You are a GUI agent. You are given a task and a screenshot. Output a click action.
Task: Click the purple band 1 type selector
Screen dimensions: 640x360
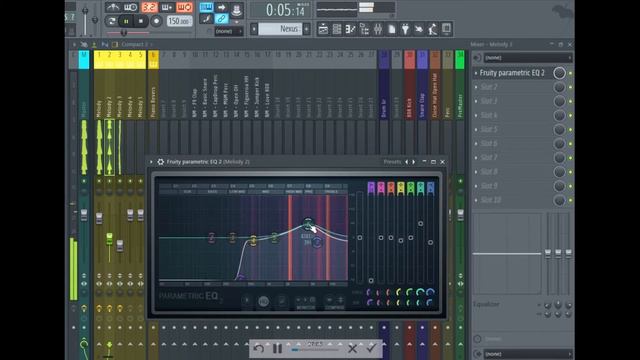(371, 187)
